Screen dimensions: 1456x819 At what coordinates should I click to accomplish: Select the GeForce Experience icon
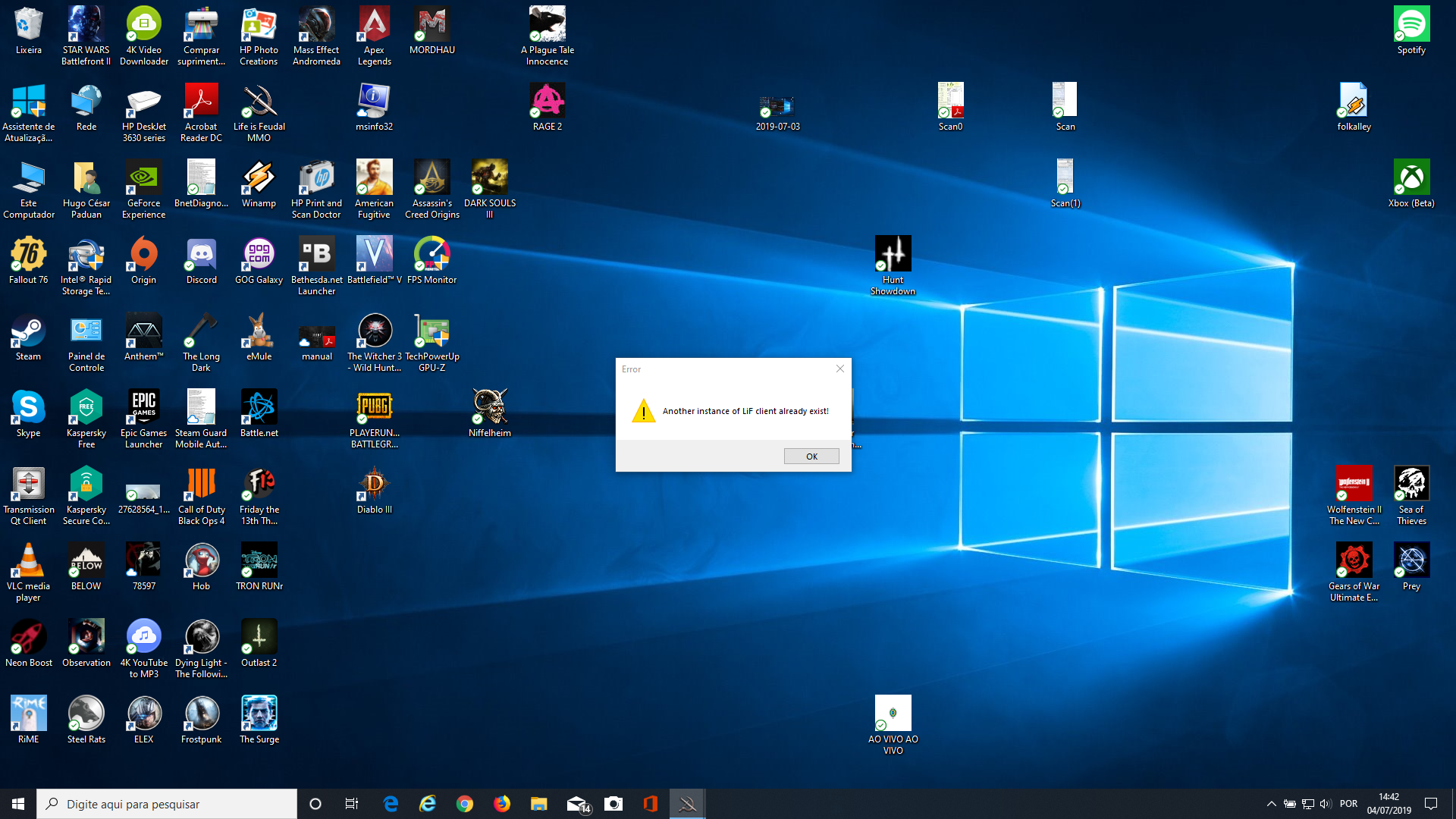click(144, 190)
